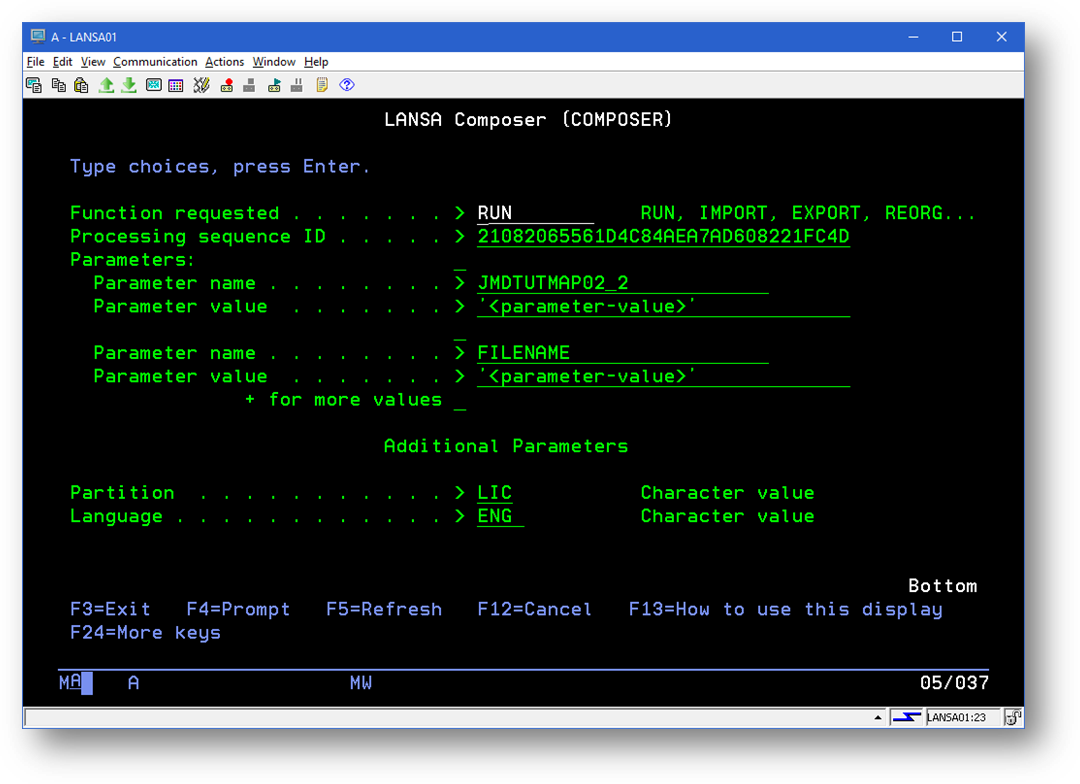Image resolution: width=1080 pixels, height=784 pixels.
Task: Open the Actions menu
Action: pyautogui.click(x=225, y=62)
